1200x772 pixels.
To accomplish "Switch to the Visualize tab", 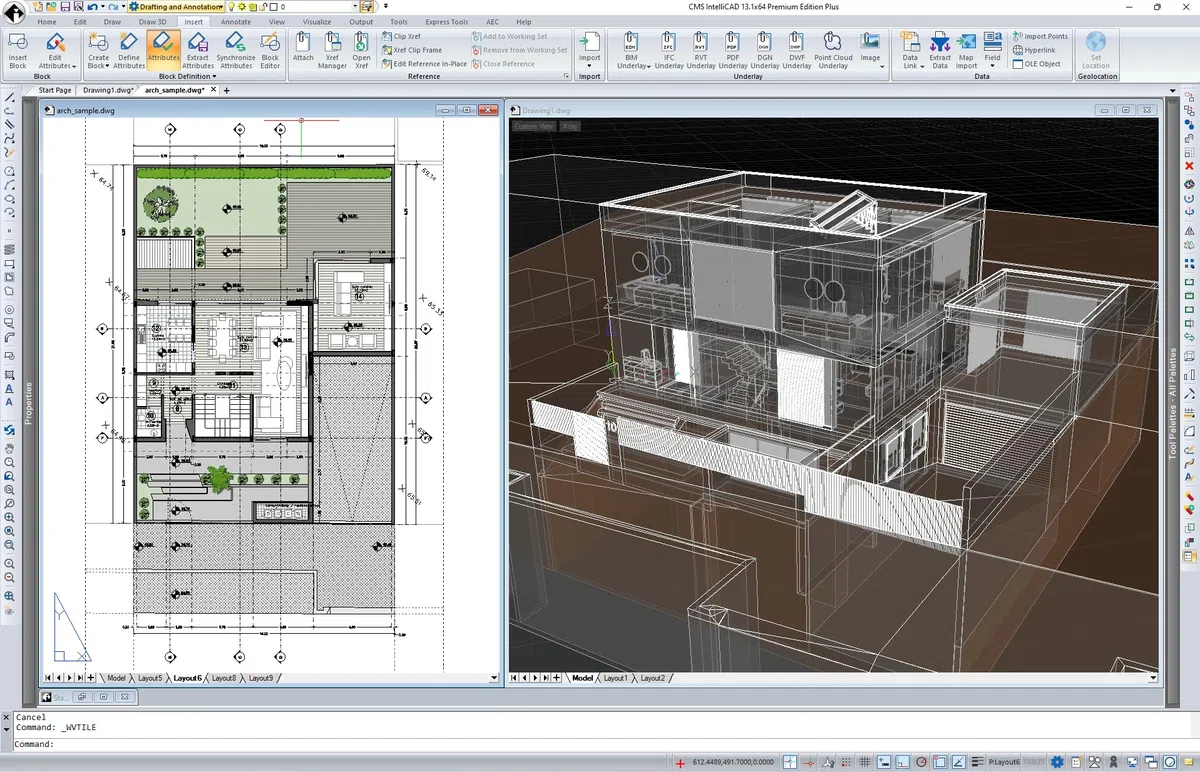I will tap(317, 21).
